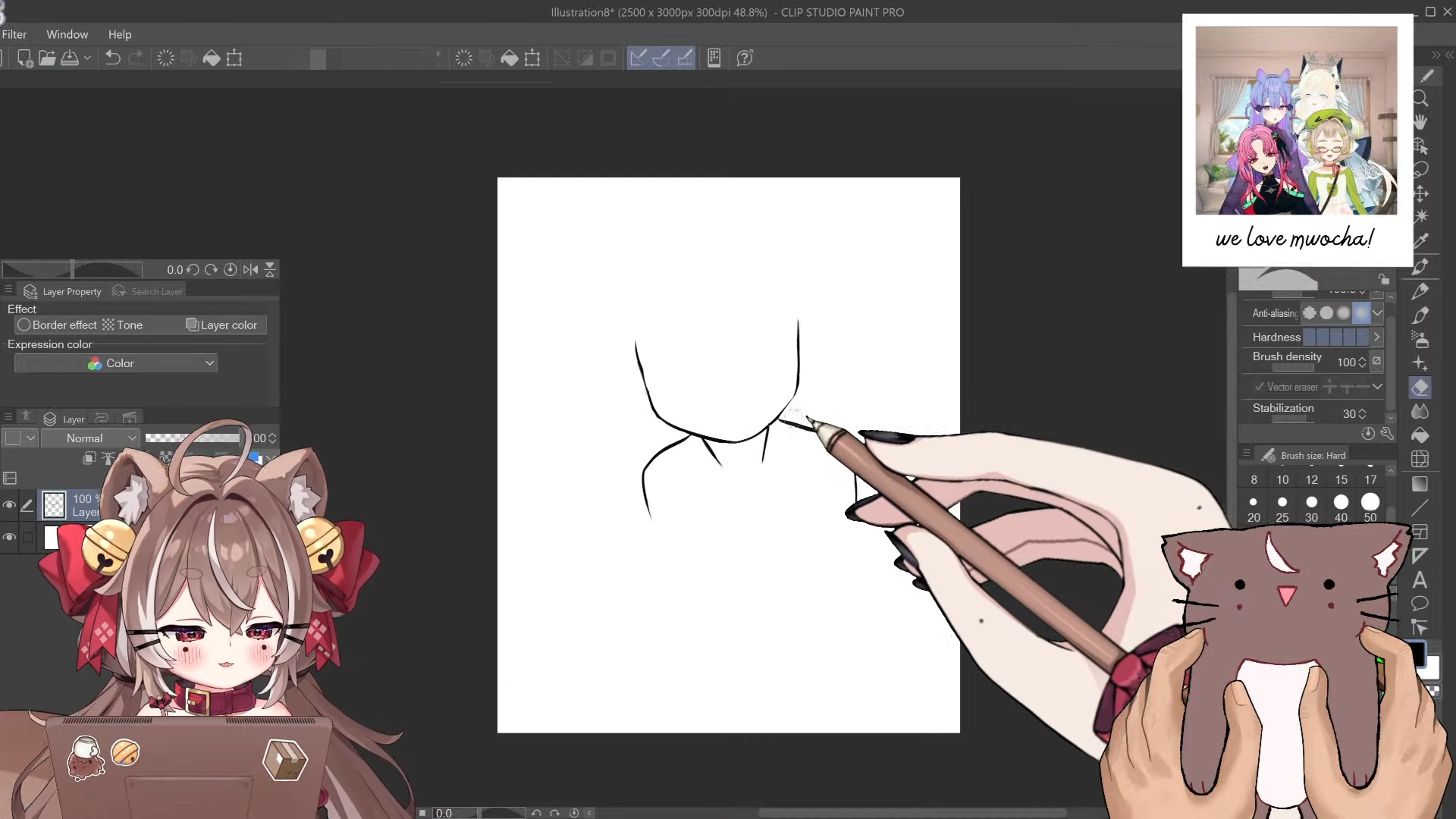Choose the Fill bucket tool in tool palette
Screen dimensions: 1456x819
(x=1420, y=435)
